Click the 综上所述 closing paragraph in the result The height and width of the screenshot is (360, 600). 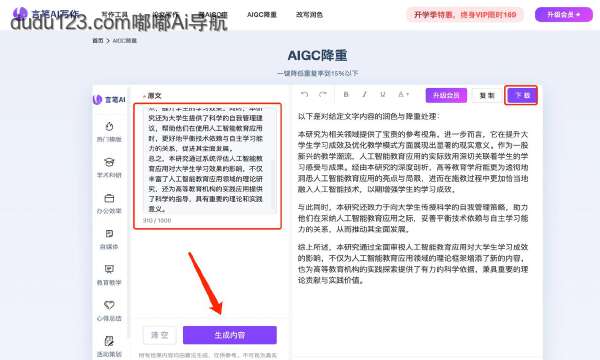pos(413,264)
